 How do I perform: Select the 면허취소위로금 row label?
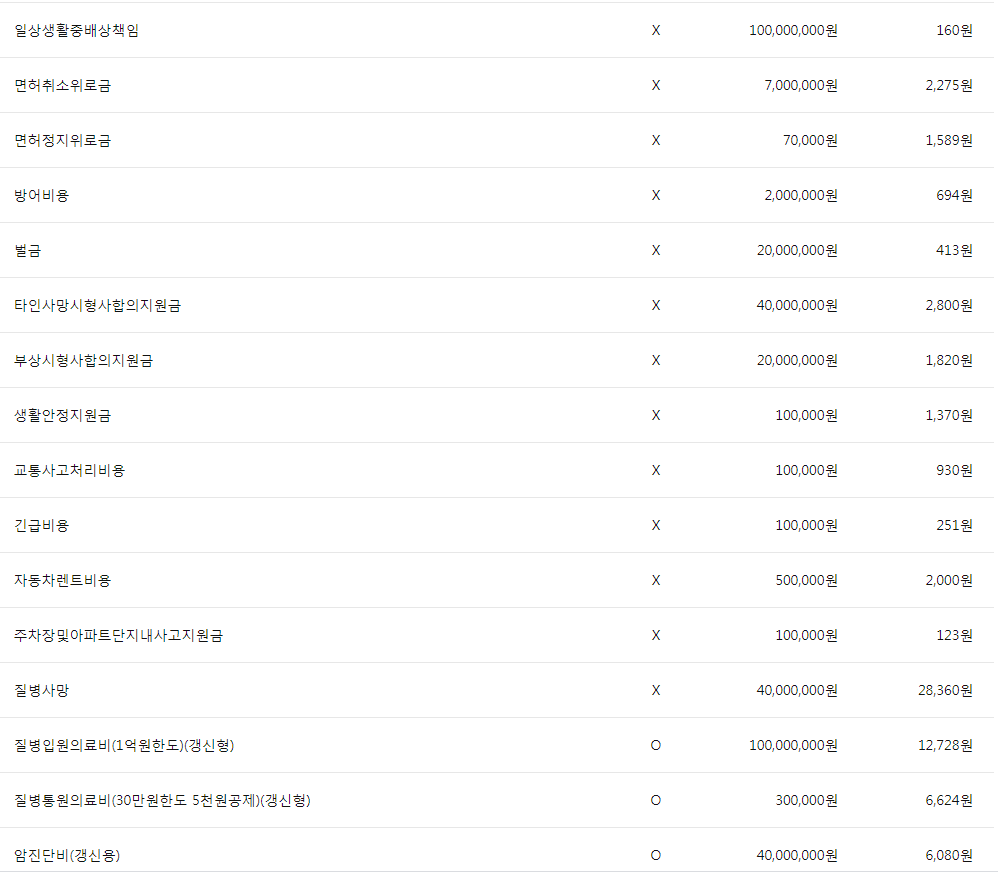coord(62,85)
